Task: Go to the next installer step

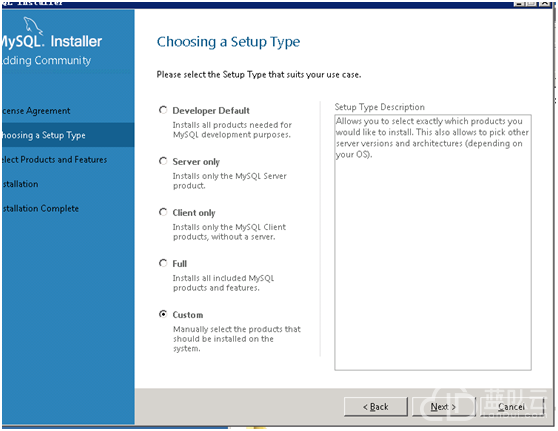Action: point(443,406)
